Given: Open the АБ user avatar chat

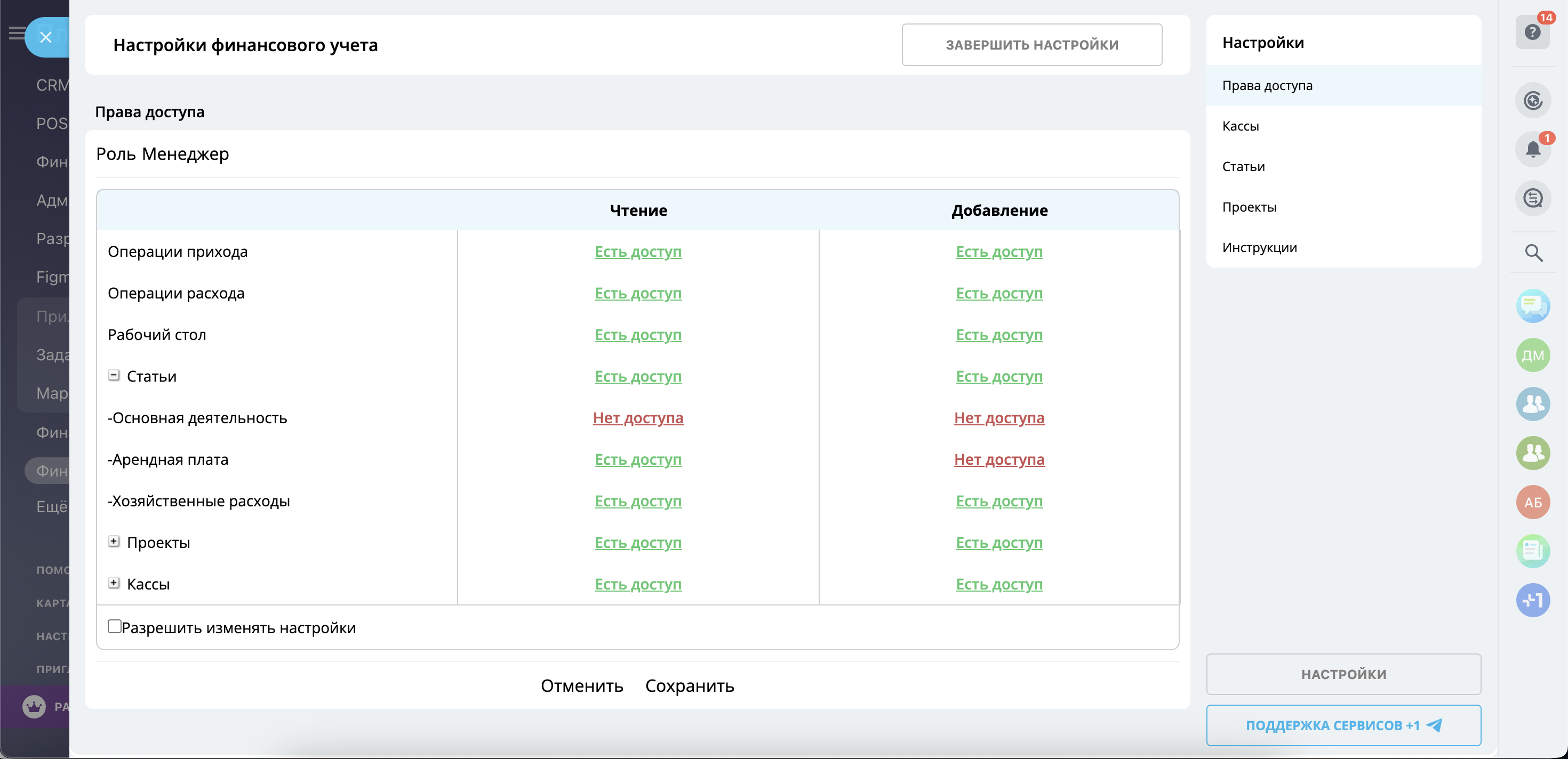Looking at the screenshot, I should [x=1532, y=502].
